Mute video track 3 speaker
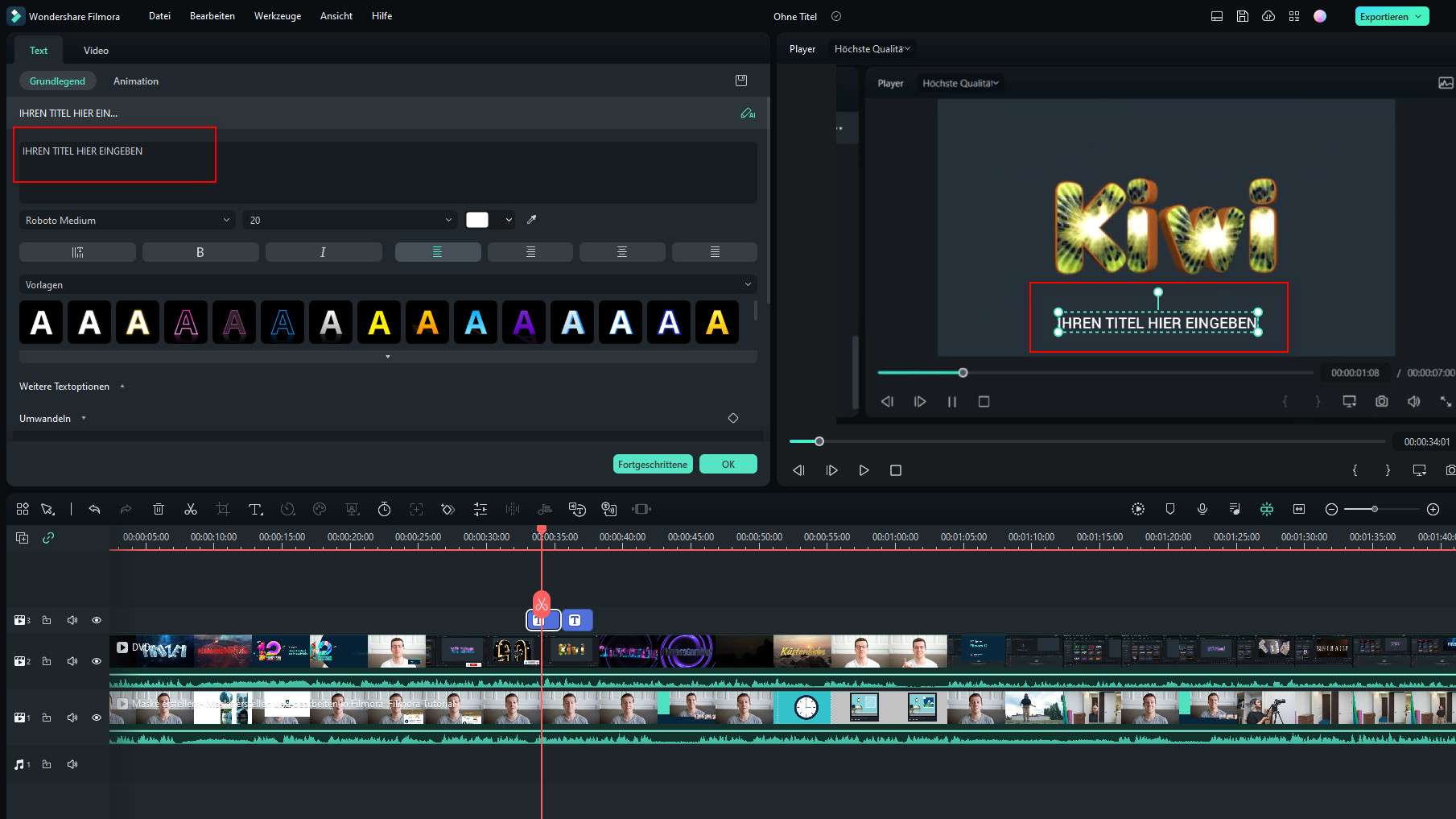1456x819 pixels. [72, 620]
